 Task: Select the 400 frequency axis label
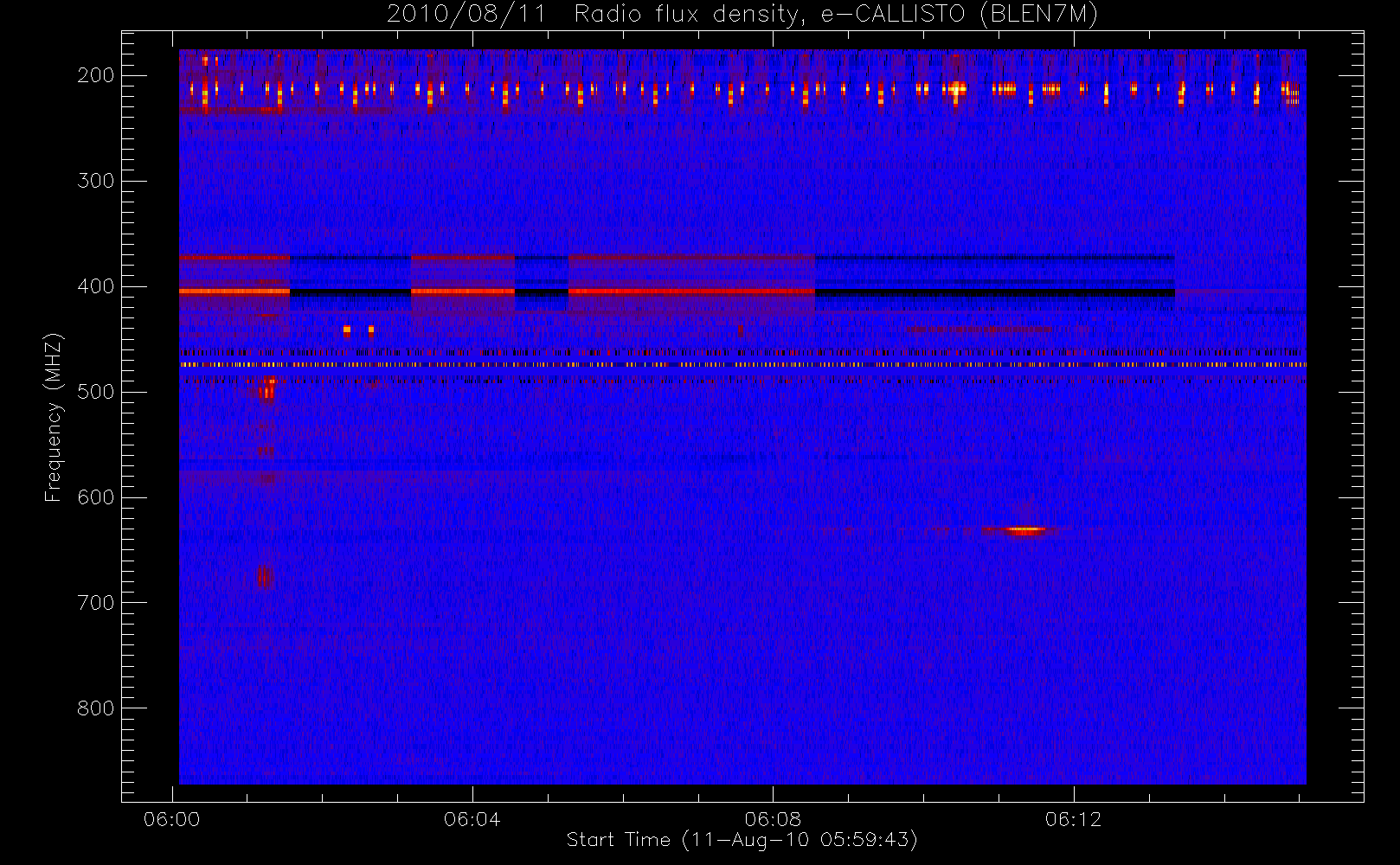(x=96, y=286)
